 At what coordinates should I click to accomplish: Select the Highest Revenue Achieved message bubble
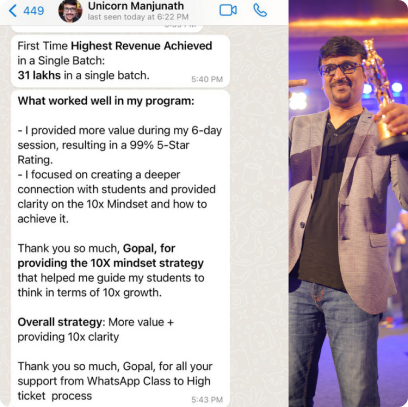[x=120, y=61]
